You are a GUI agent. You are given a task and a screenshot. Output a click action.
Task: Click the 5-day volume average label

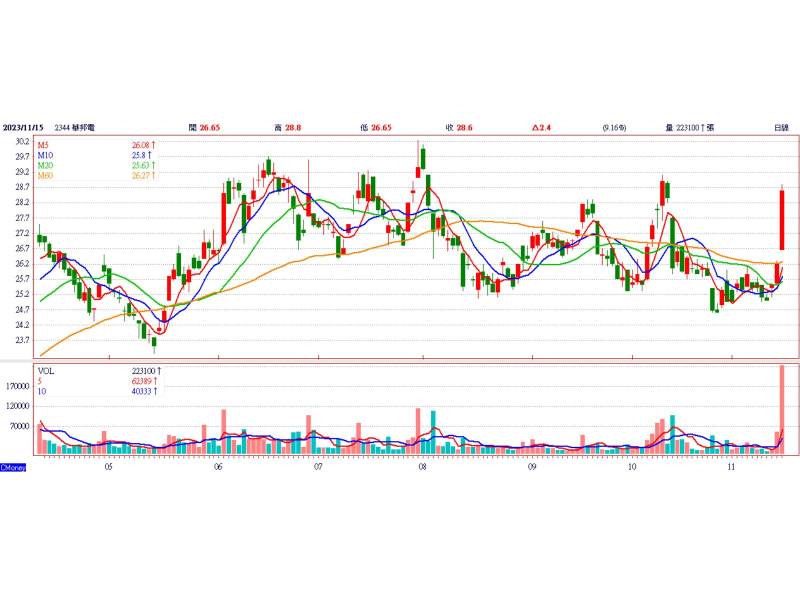coord(40,381)
